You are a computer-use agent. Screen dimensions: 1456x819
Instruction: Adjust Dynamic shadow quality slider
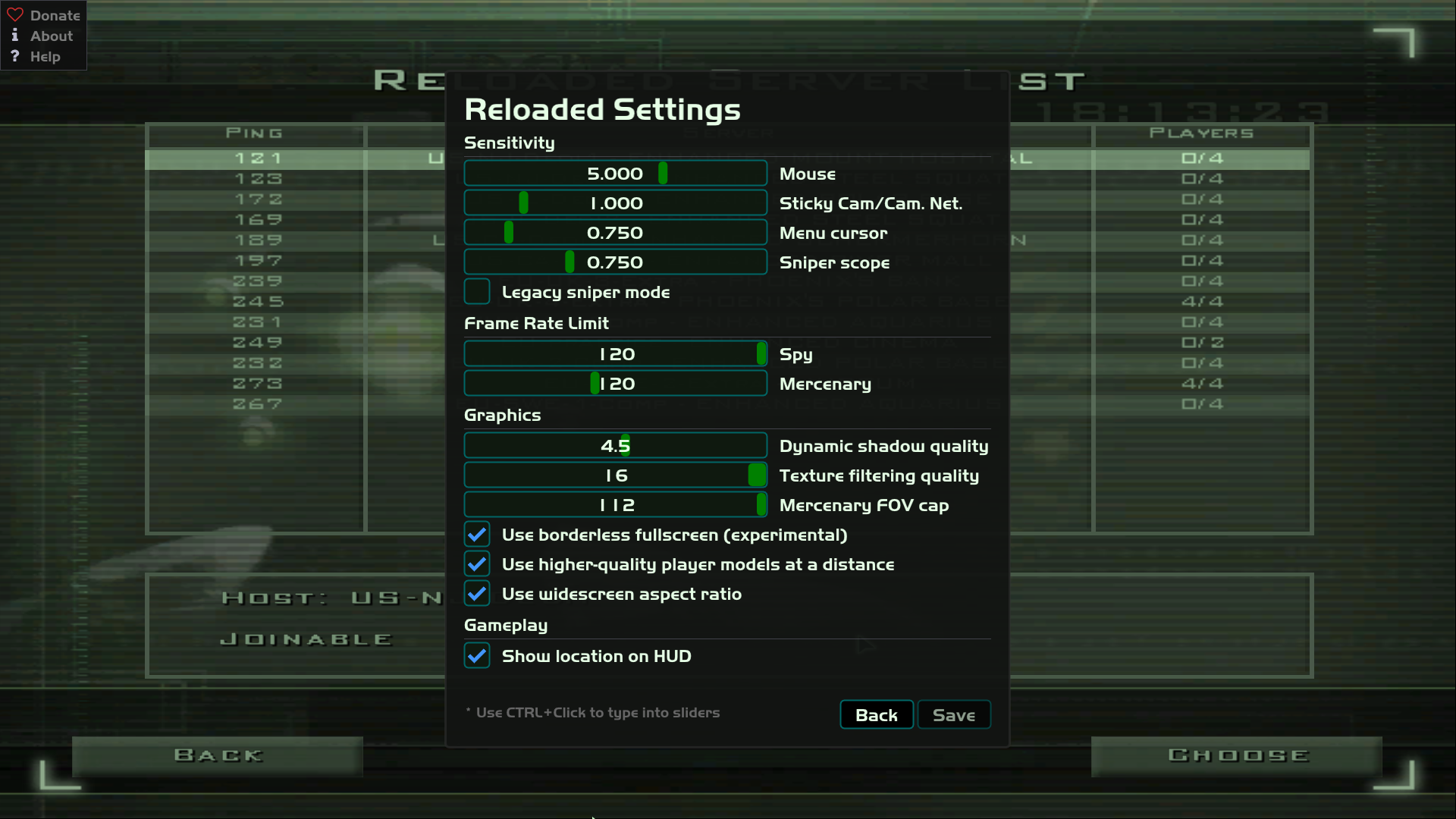click(x=616, y=446)
